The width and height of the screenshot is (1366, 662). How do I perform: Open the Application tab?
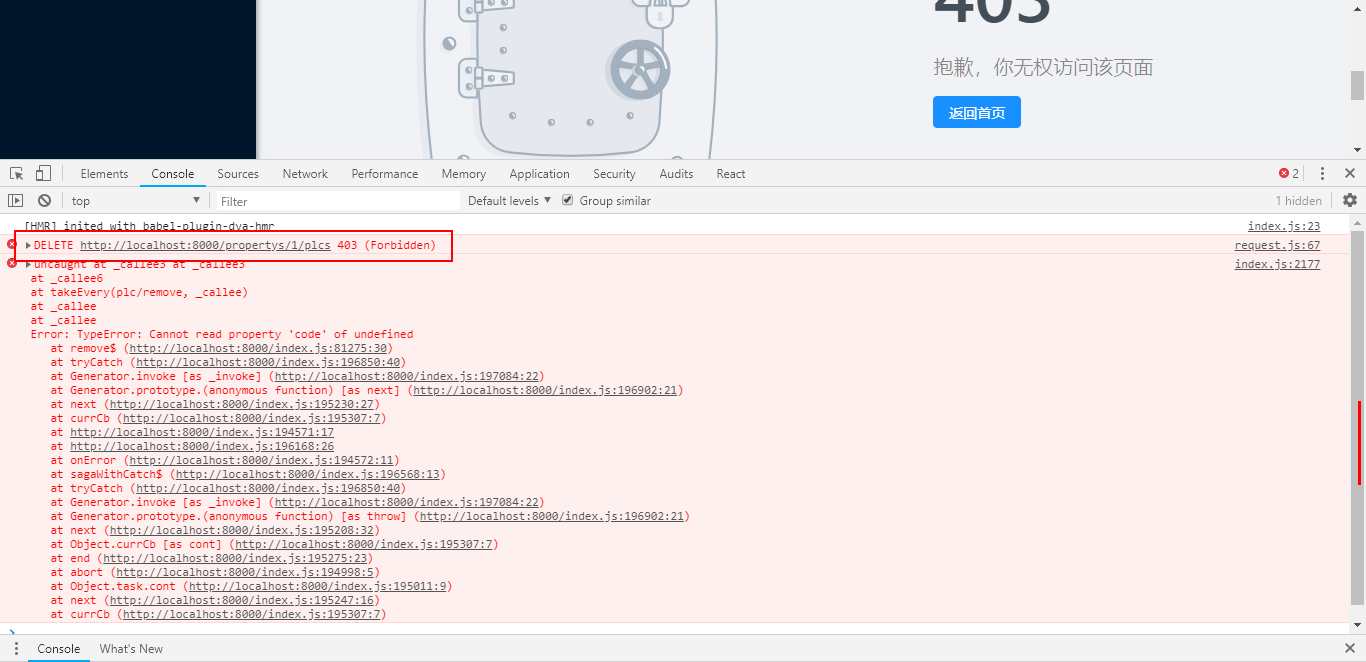click(x=539, y=173)
